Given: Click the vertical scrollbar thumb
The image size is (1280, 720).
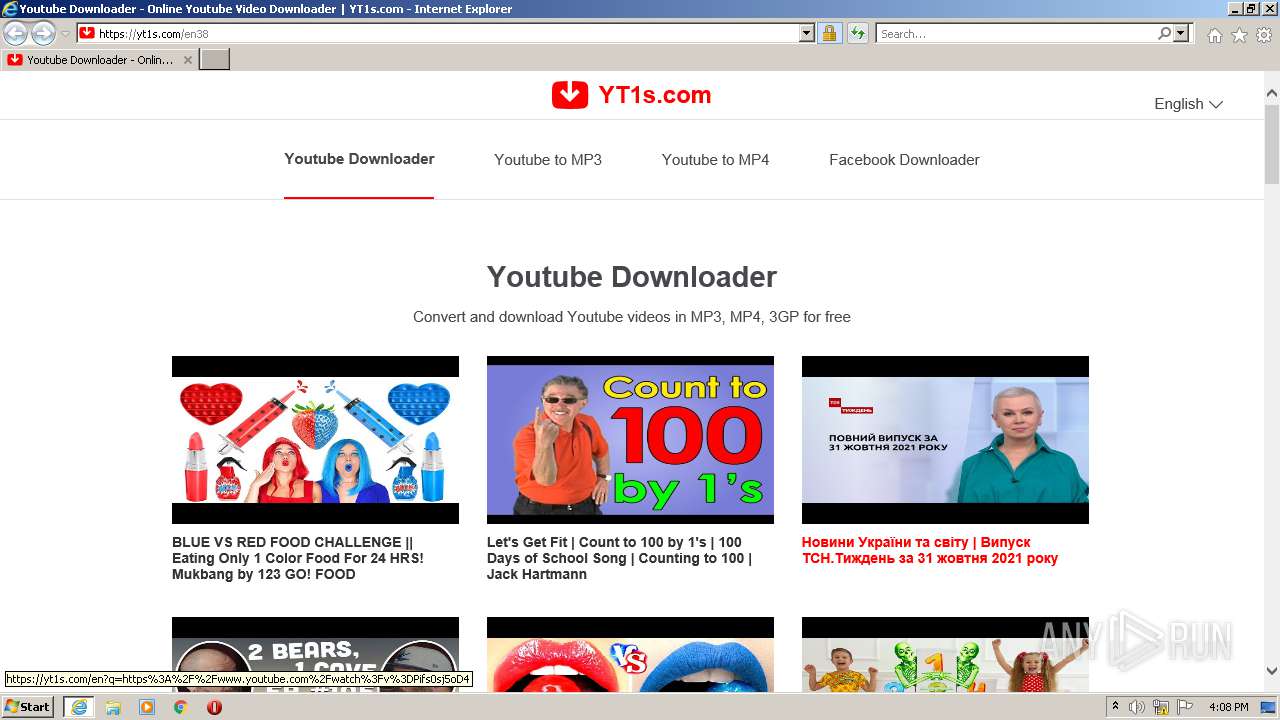Looking at the screenshot, I should click(1272, 142).
